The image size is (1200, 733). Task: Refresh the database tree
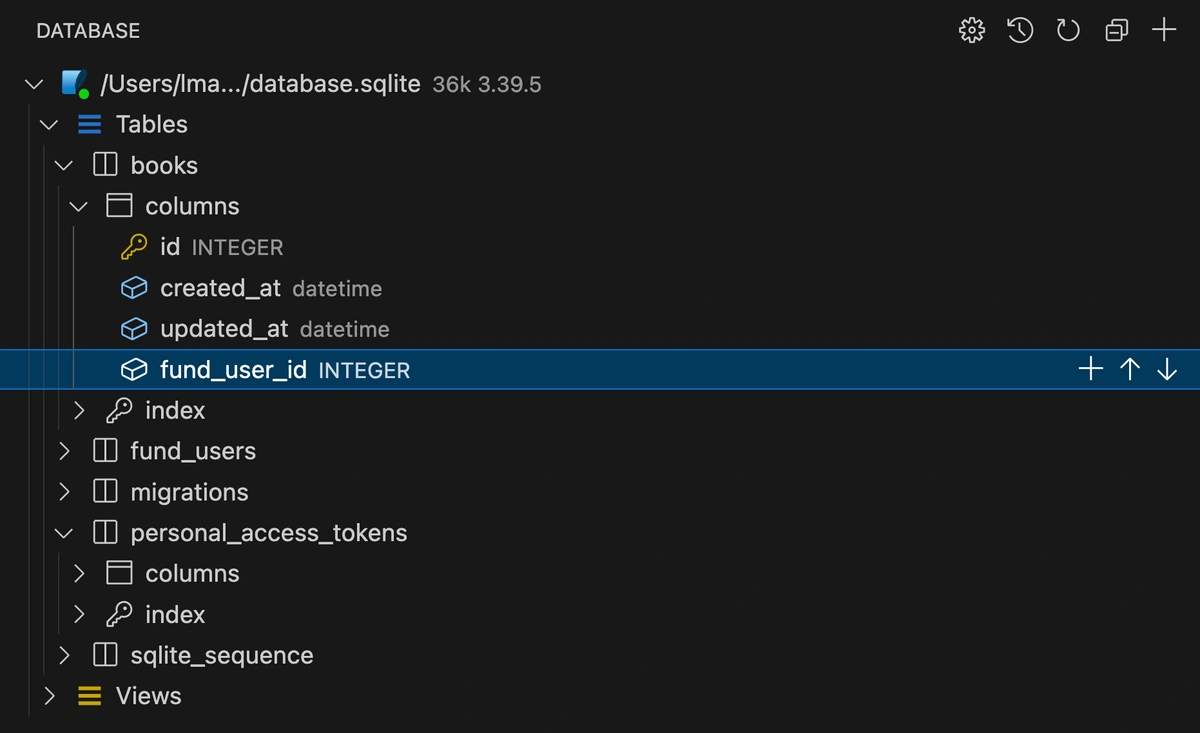1068,31
